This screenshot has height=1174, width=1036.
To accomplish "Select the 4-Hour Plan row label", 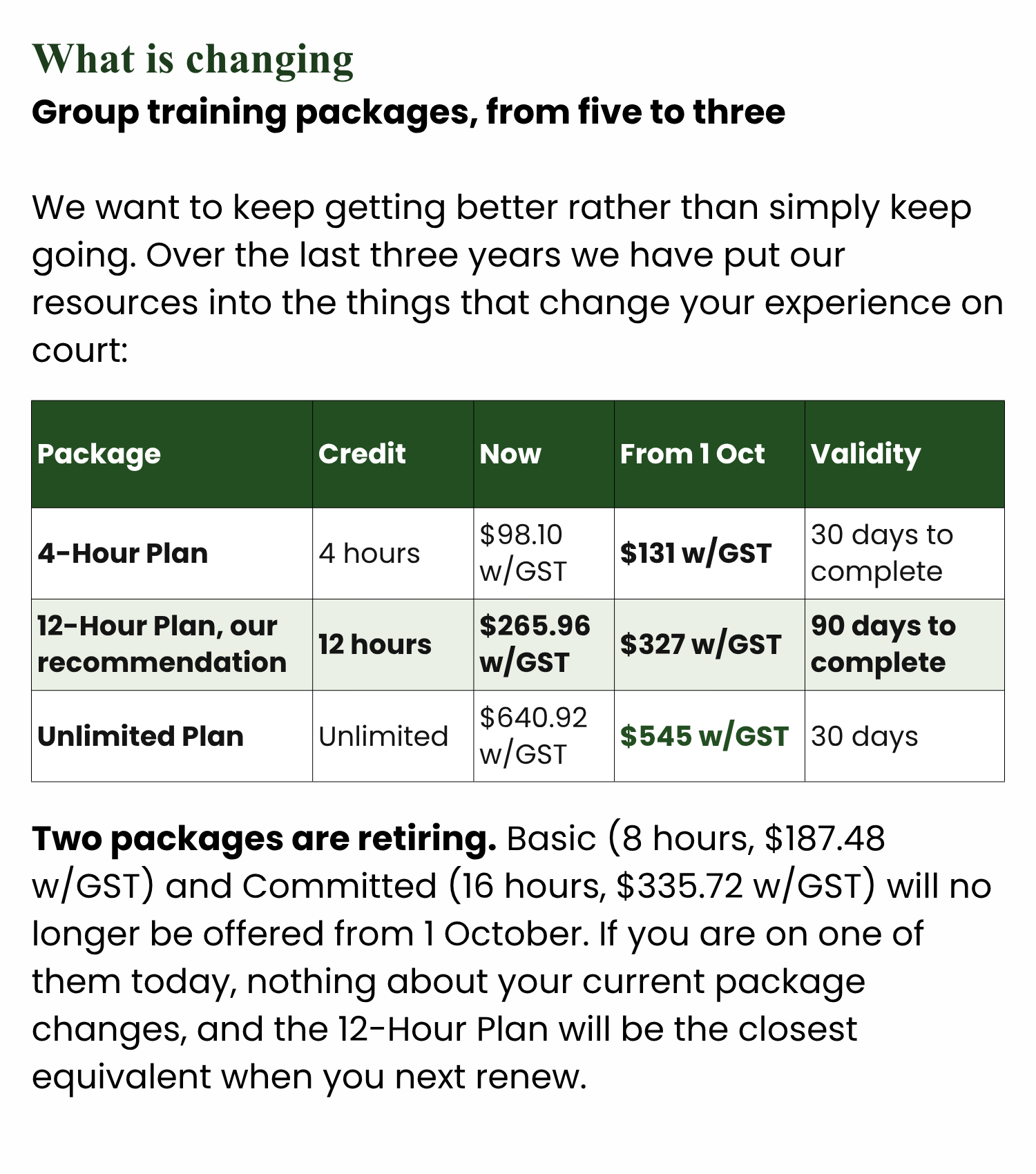I will click(x=122, y=553).
